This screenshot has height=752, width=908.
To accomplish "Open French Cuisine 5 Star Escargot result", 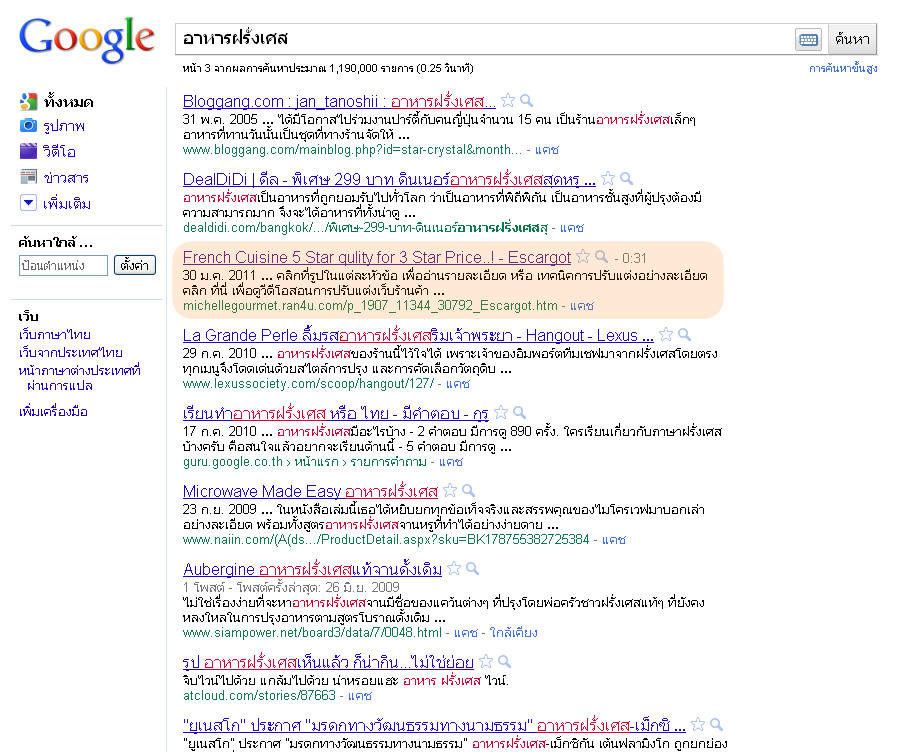I will pyautogui.click(x=377, y=257).
